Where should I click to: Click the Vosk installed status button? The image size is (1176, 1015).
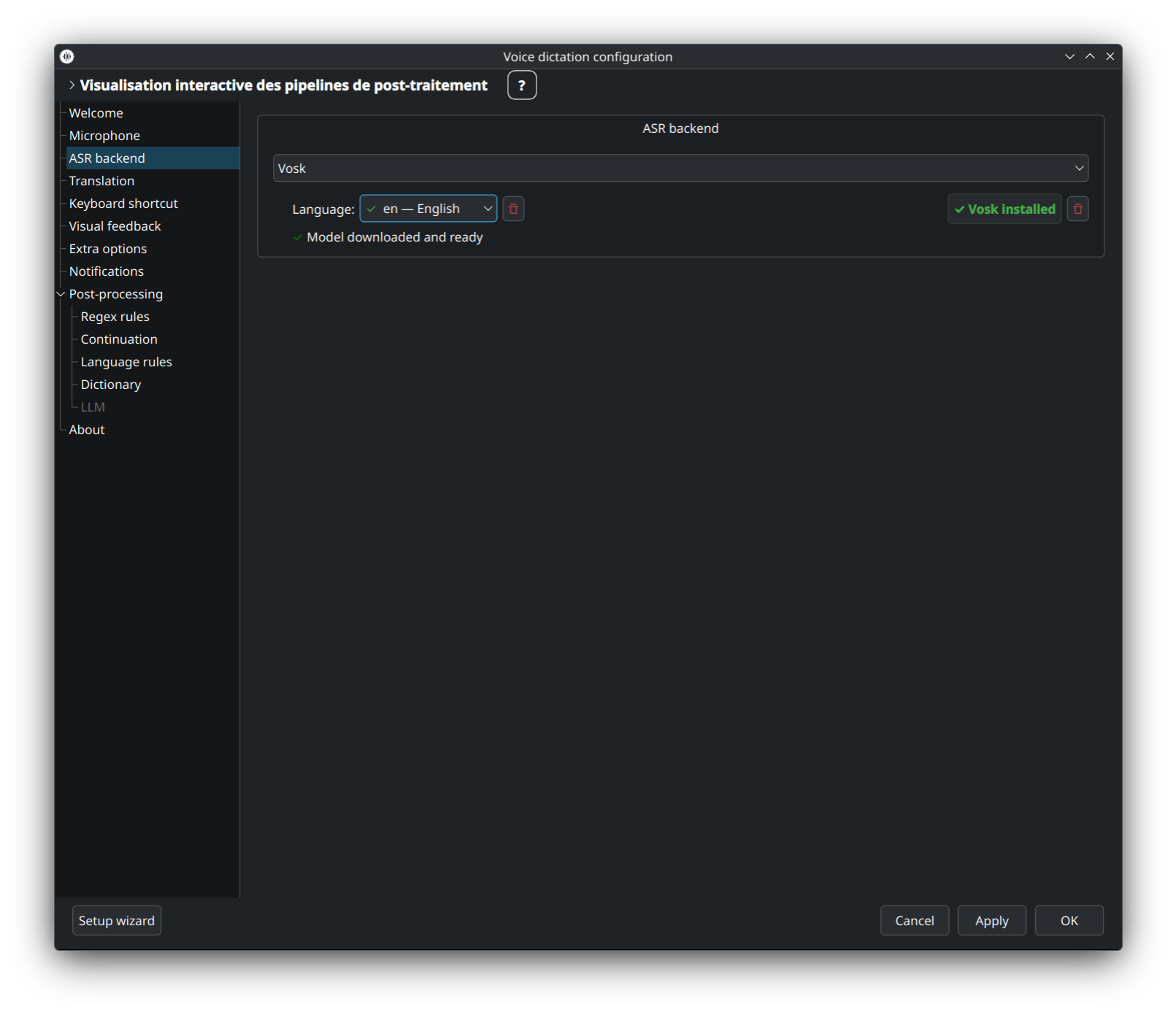point(1004,209)
